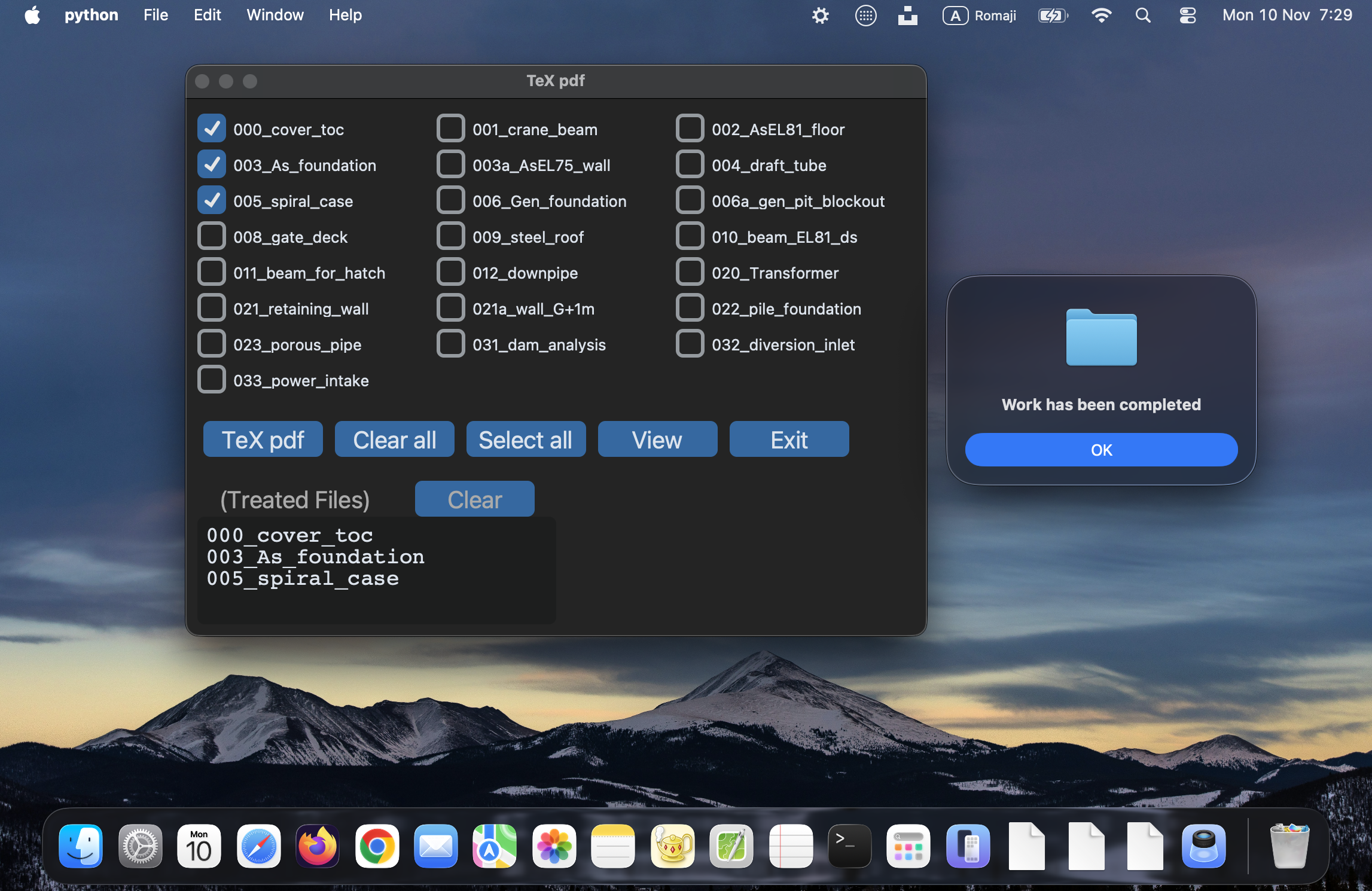Open the Photos app in dock
Image resolution: width=1372 pixels, height=891 pixels.
(554, 847)
